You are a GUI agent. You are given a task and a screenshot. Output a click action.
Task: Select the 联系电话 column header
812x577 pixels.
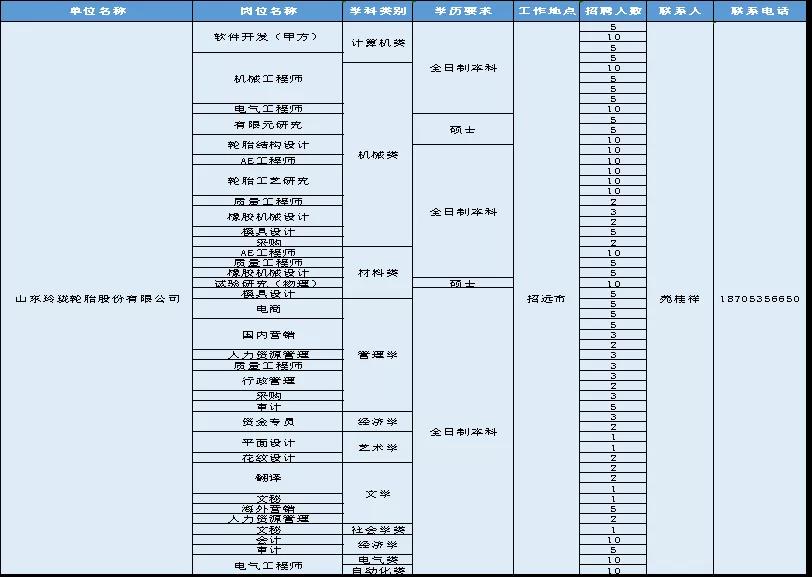tap(760, 11)
